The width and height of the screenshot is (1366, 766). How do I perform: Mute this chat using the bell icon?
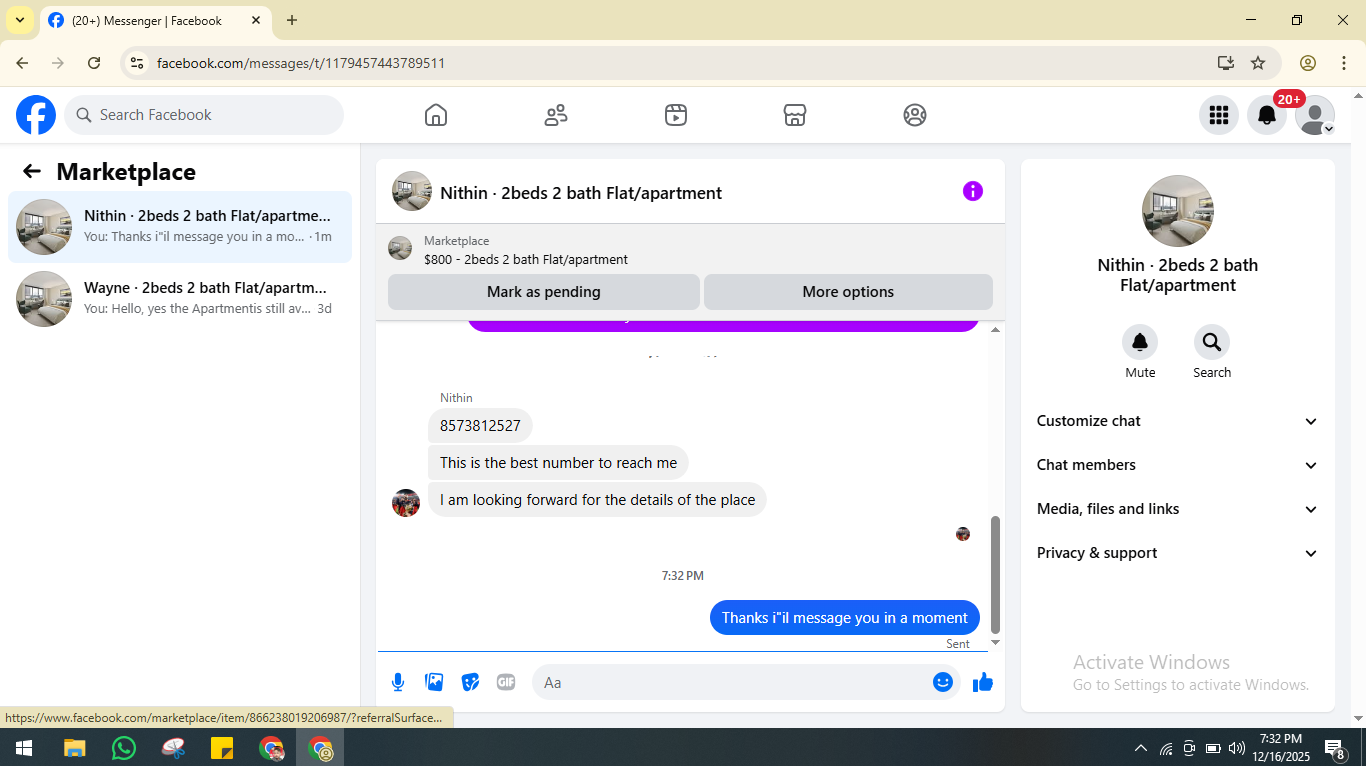point(1140,343)
